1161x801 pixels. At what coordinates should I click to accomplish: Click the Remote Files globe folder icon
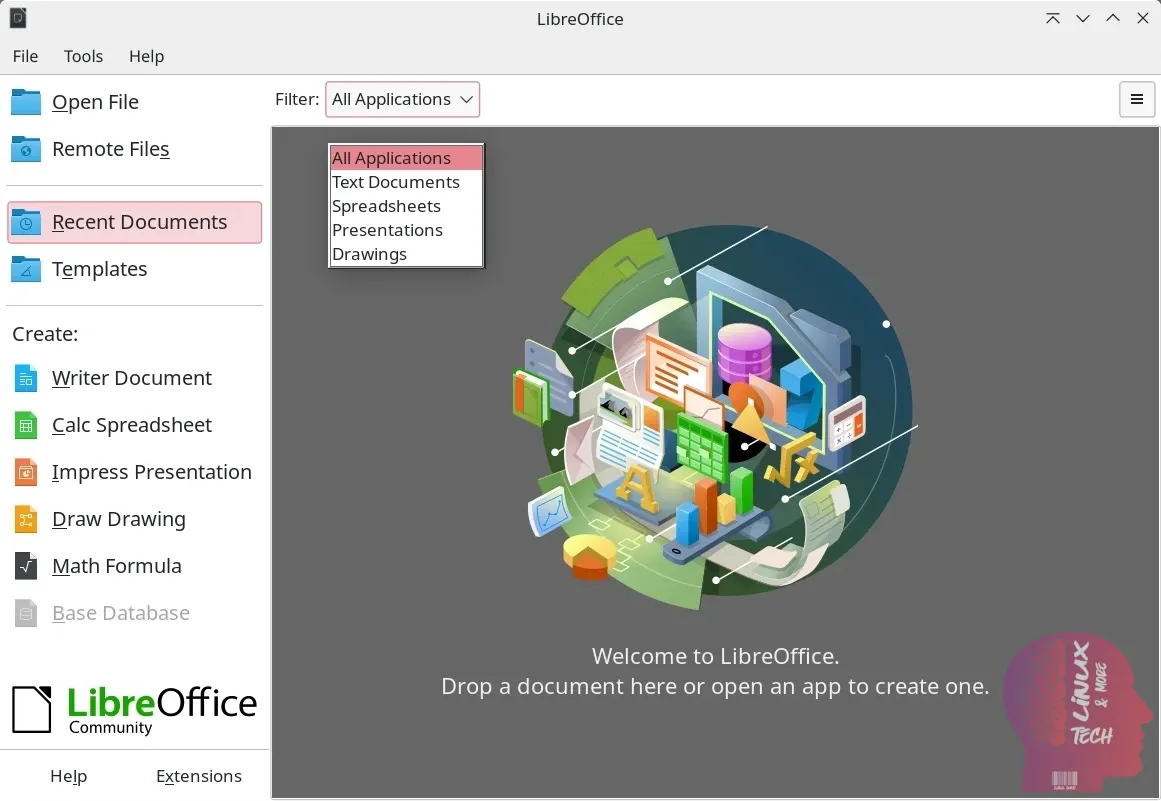(25, 148)
